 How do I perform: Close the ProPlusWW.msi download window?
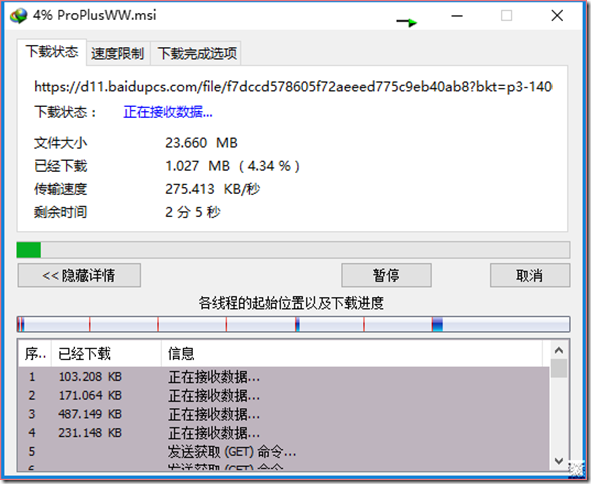(557, 16)
